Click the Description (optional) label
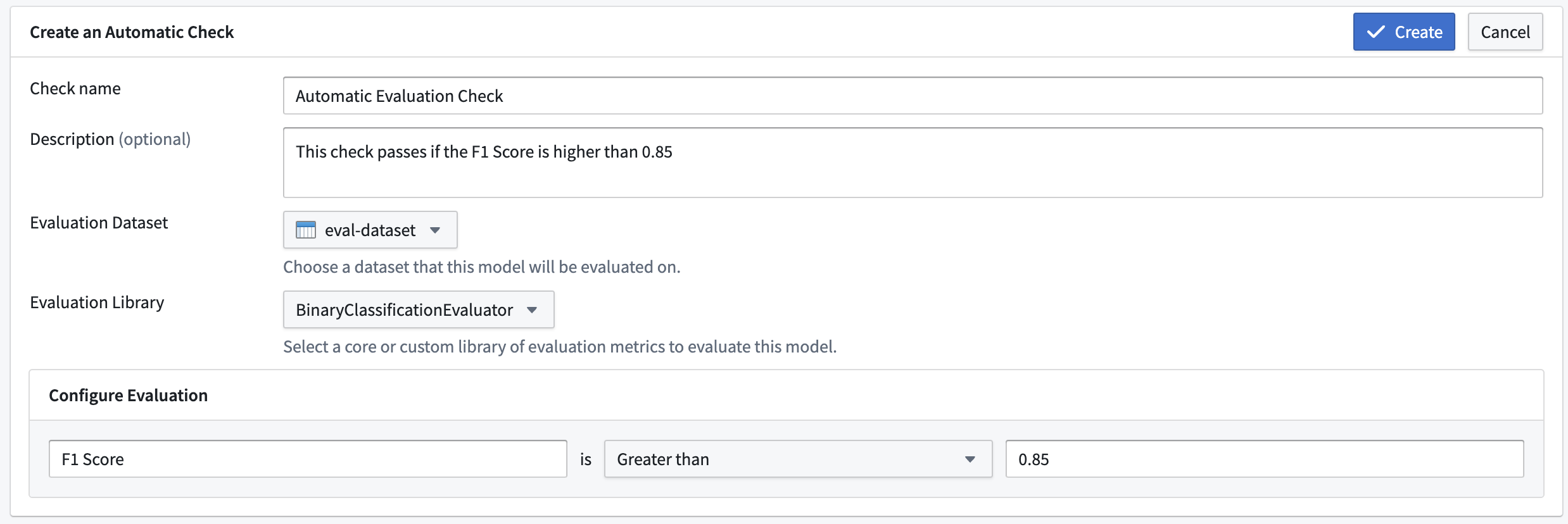 (x=110, y=139)
